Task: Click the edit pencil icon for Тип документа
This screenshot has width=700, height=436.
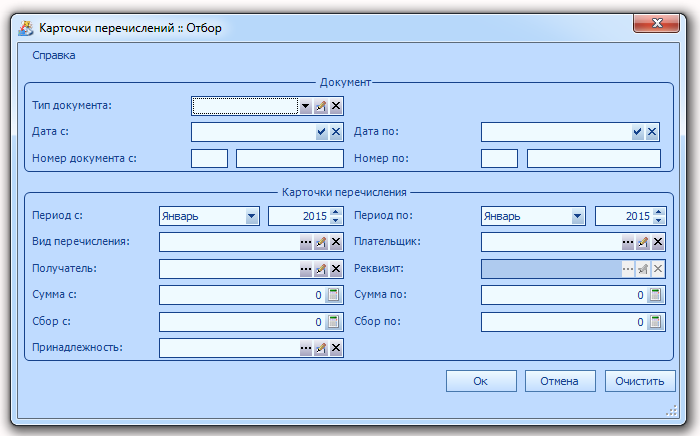Action: pyautogui.click(x=321, y=106)
